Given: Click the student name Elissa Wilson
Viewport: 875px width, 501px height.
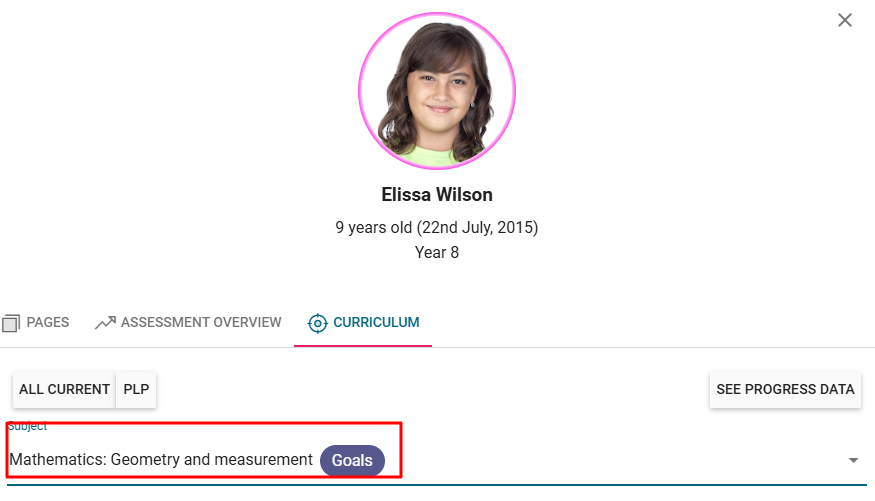Looking at the screenshot, I should tap(437, 195).
